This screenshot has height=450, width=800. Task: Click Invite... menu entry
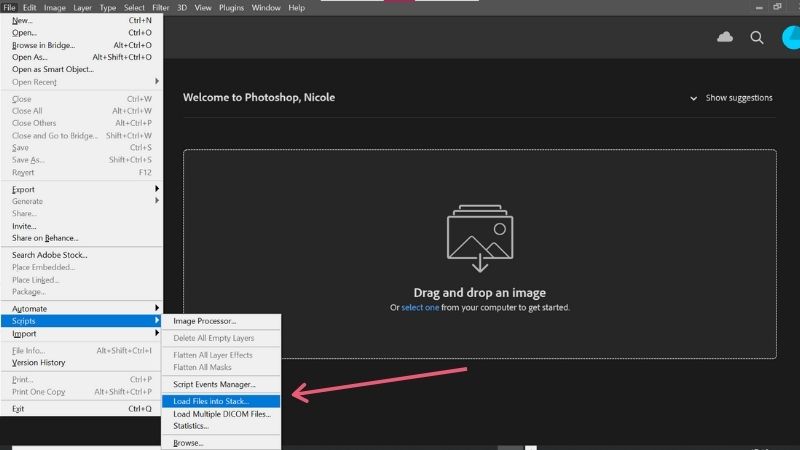coord(82,226)
